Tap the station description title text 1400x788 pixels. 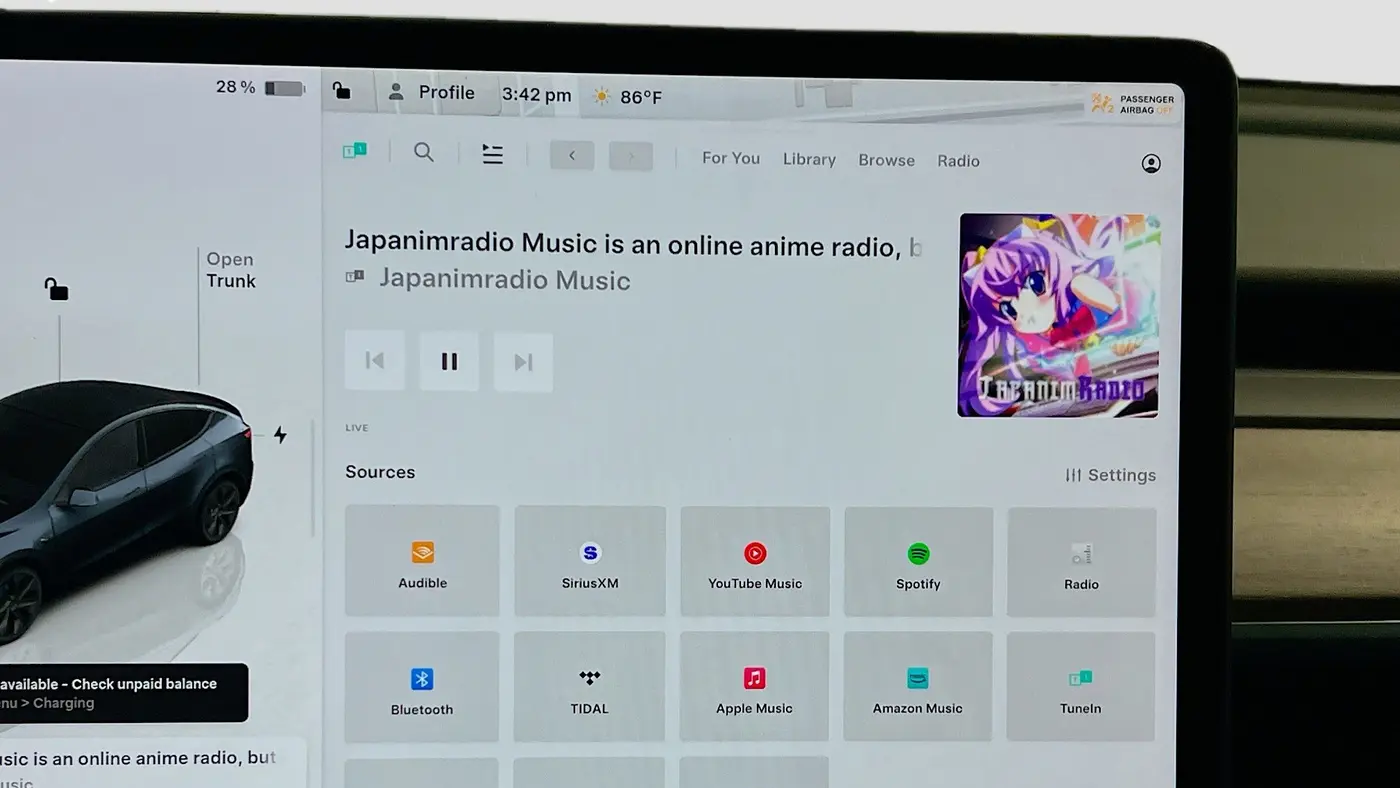click(633, 243)
